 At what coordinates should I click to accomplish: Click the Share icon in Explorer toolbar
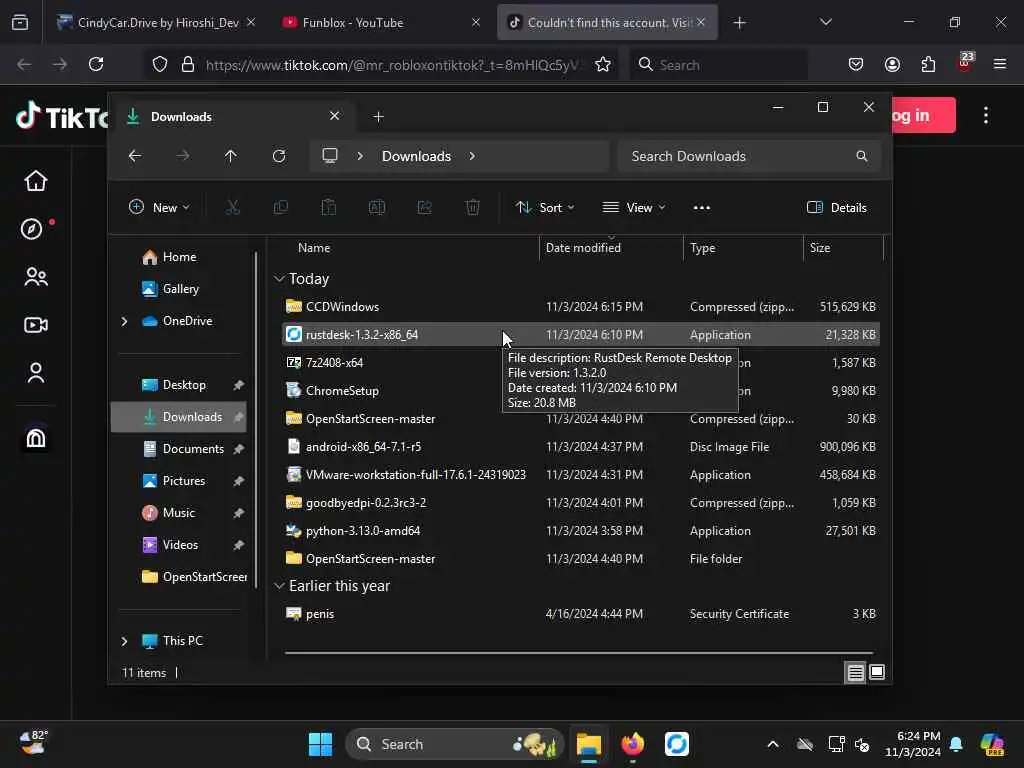(x=424, y=208)
